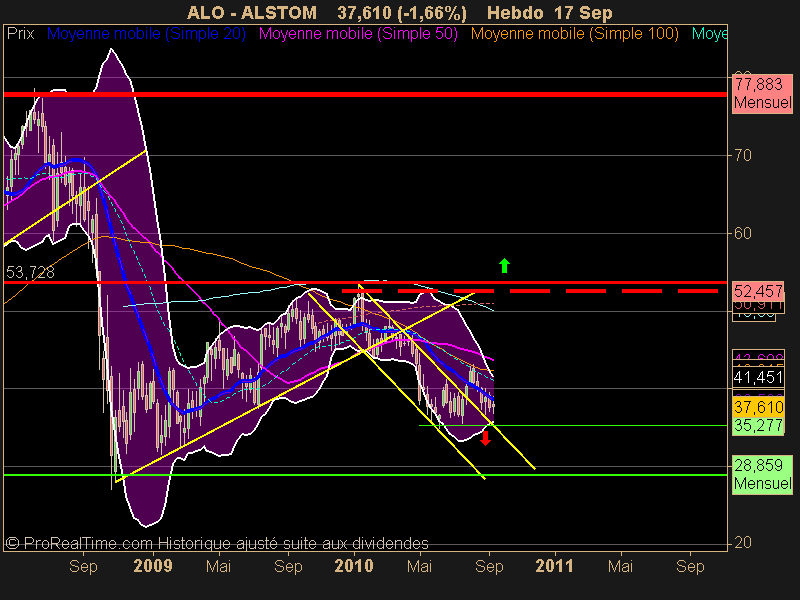The width and height of the screenshot is (800, 600).
Task: Click the white '41,451' price tag
Action: tap(758, 378)
